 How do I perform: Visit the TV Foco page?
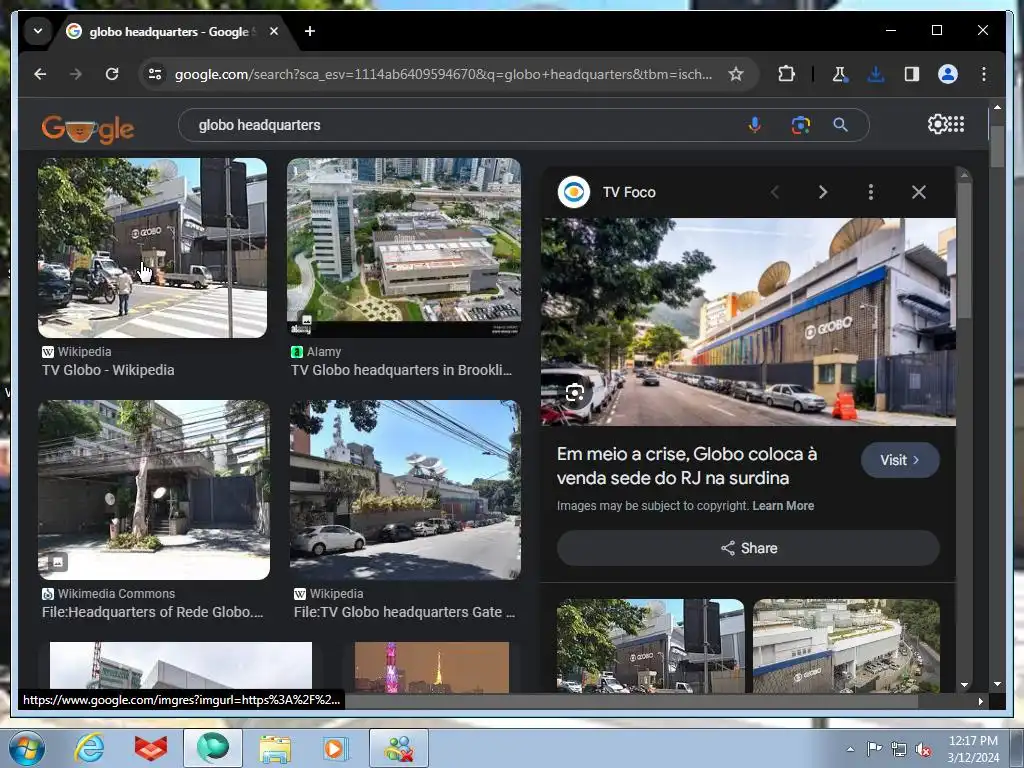click(900, 460)
